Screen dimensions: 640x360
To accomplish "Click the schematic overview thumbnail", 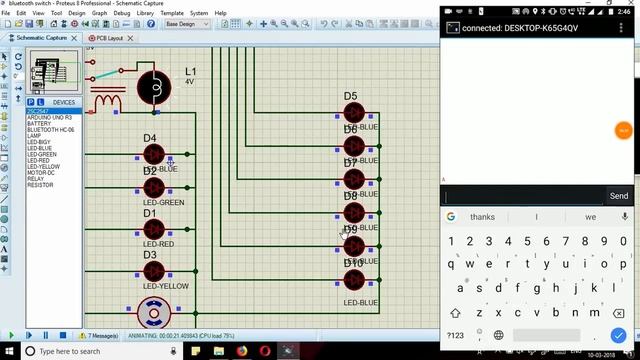I will 54,72.
